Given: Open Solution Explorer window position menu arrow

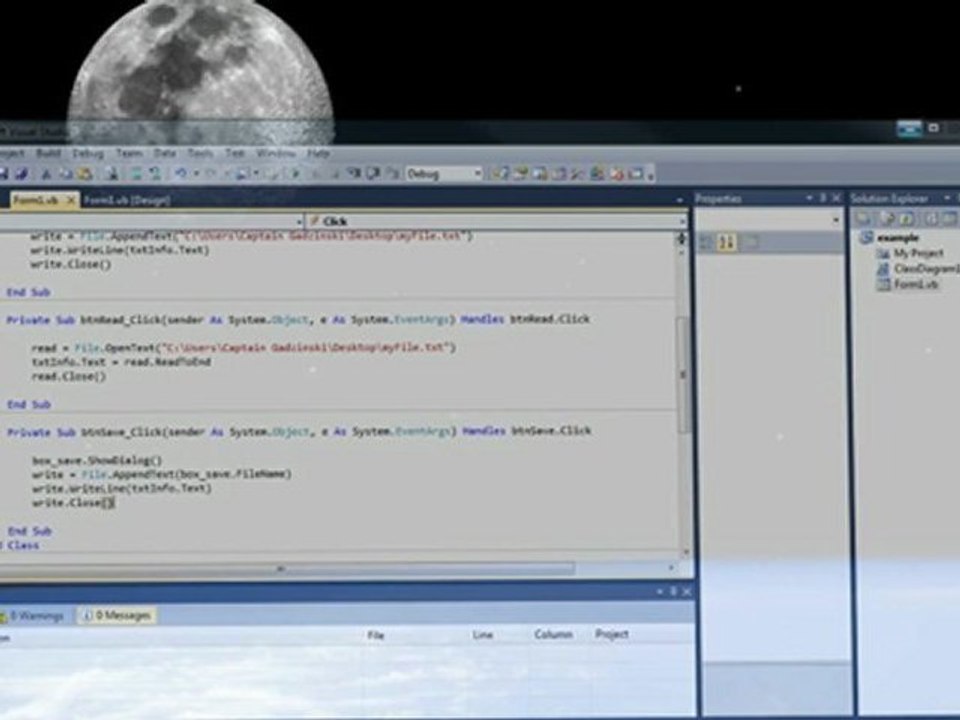Looking at the screenshot, I should point(947,198).
